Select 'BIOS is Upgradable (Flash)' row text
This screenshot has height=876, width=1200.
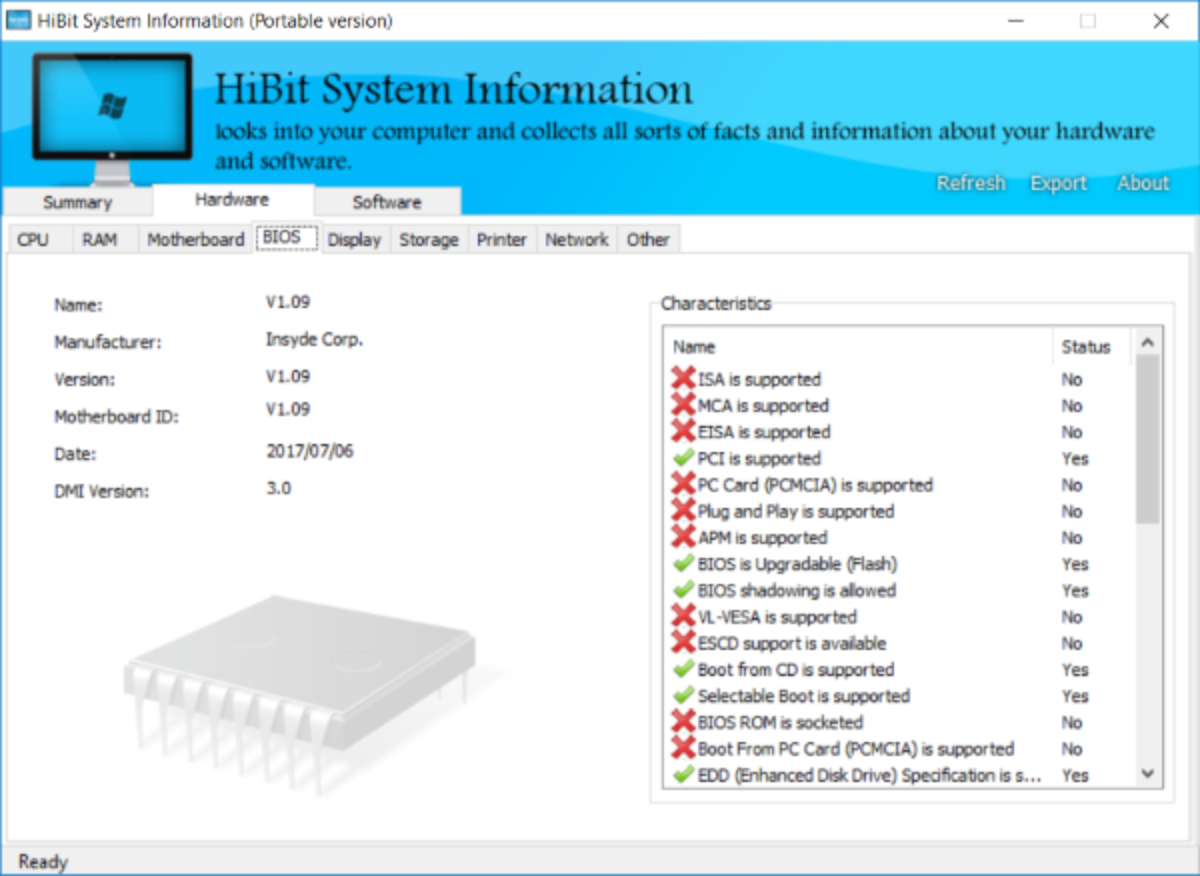(797, 564)
